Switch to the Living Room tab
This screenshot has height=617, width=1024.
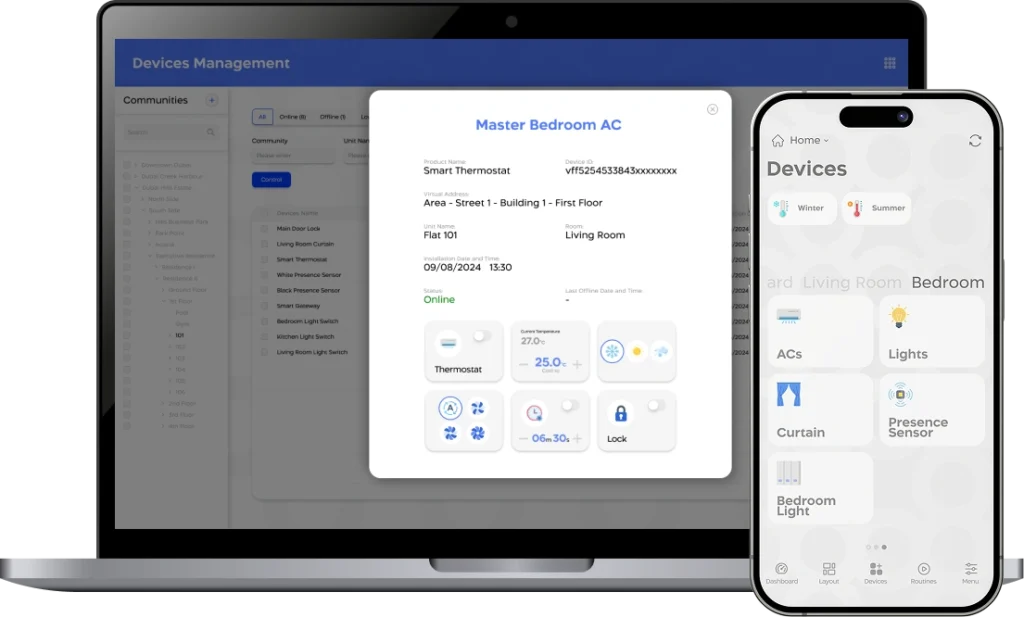pyautogui.click(x=852, y=283)
